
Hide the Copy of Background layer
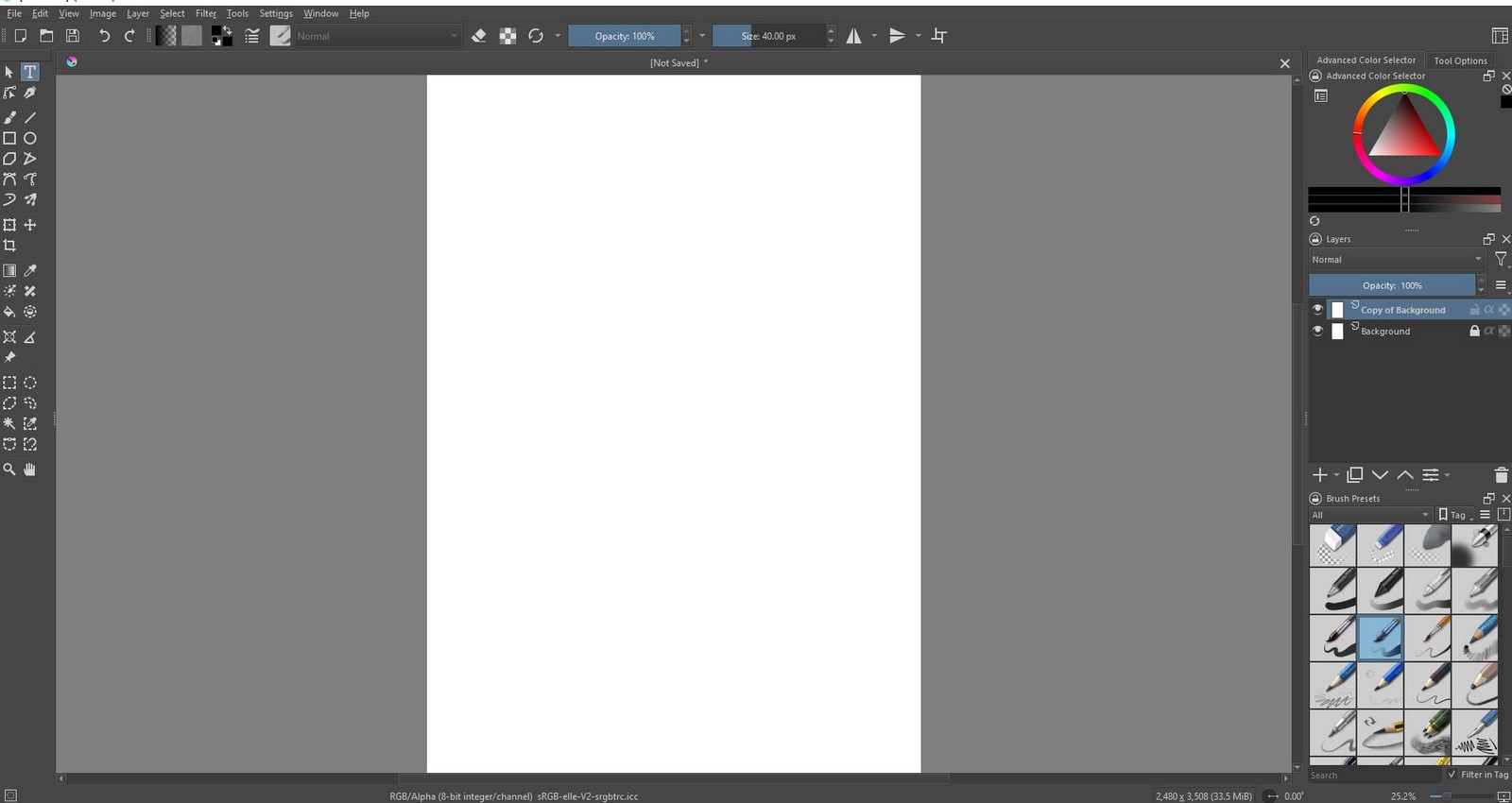(1317, 310)
